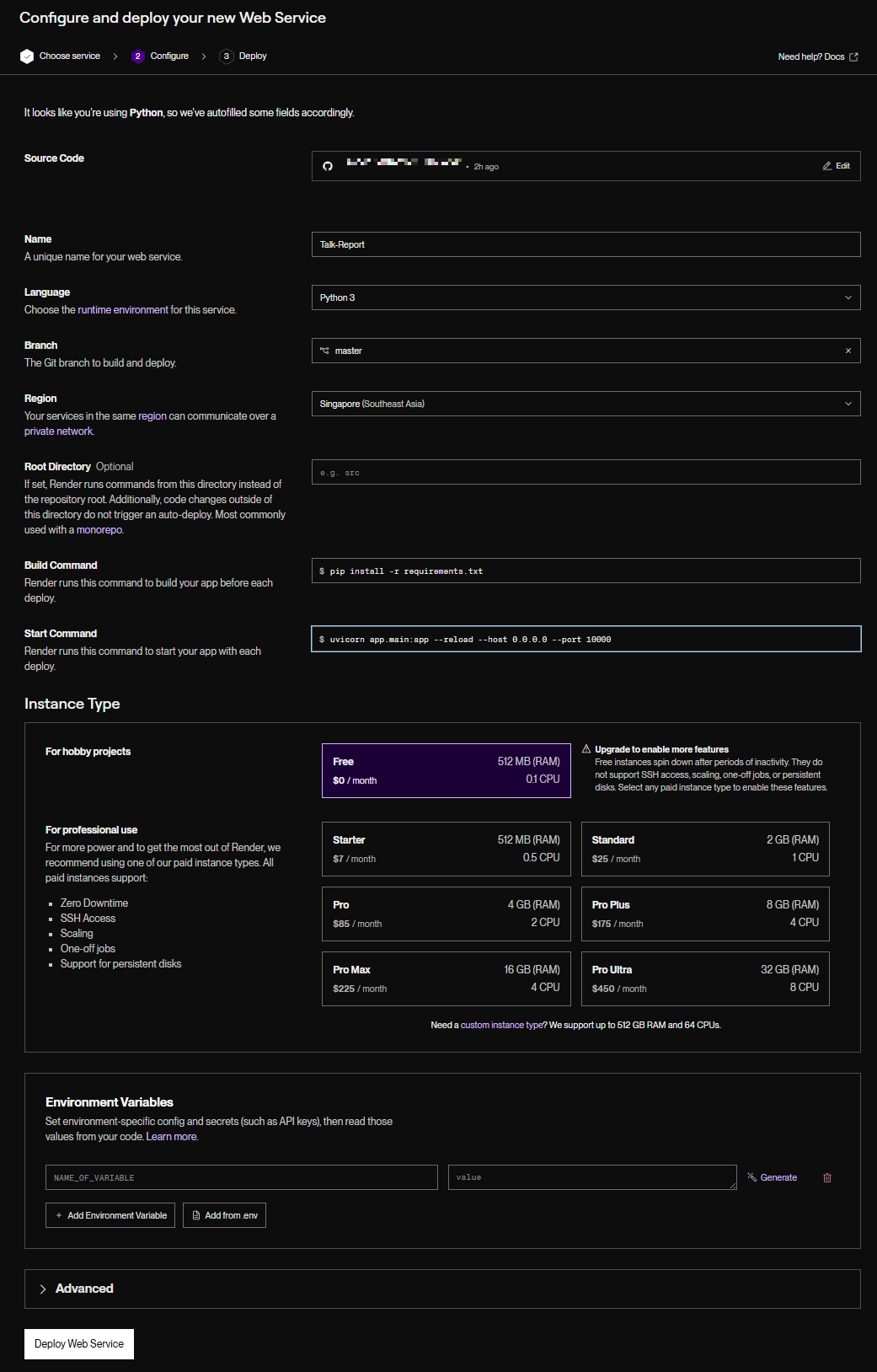
Task: Select the Pro Plus $175 instance type
Action: point(705,914)
